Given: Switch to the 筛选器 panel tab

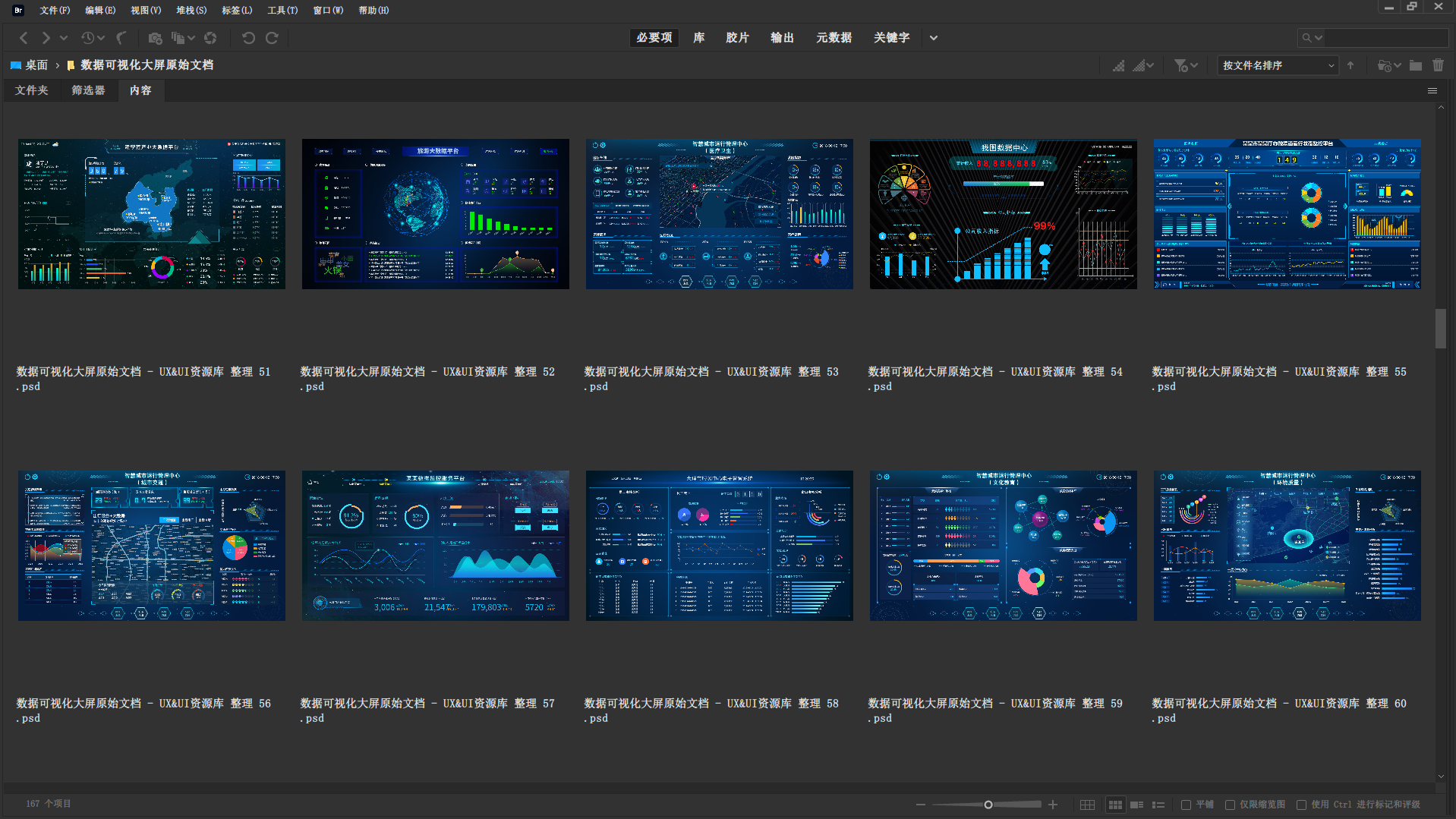Looking at the screenshot, I should (x=88, y=90).
